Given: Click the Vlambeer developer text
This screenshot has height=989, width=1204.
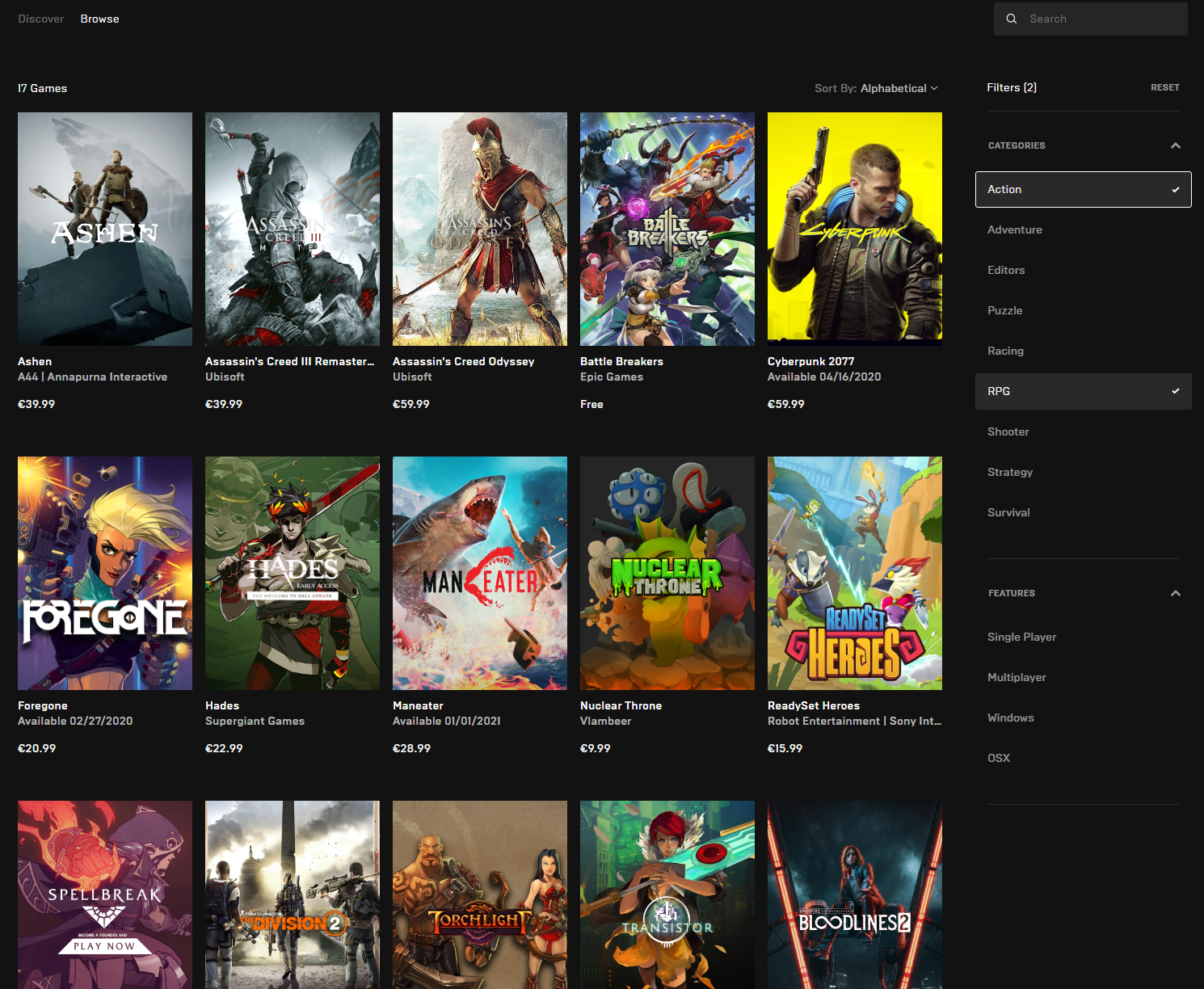Looking at the screenshot, I should (x=605, y=721).
